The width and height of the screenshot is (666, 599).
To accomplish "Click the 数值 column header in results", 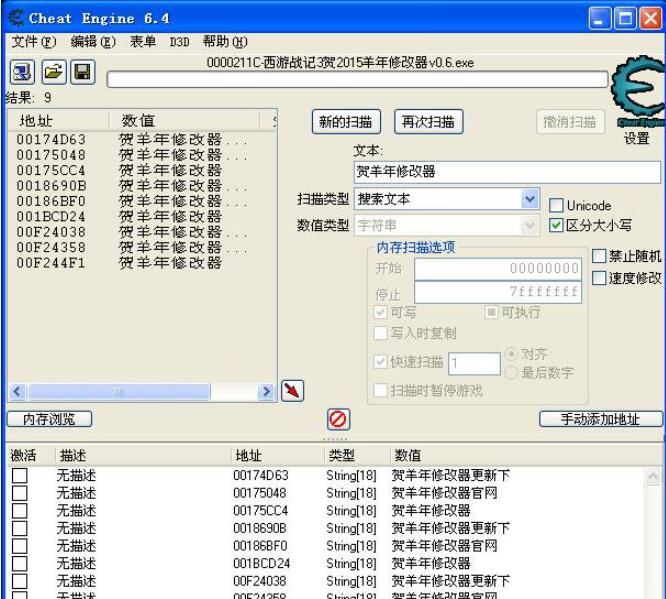I will [184, 121].
